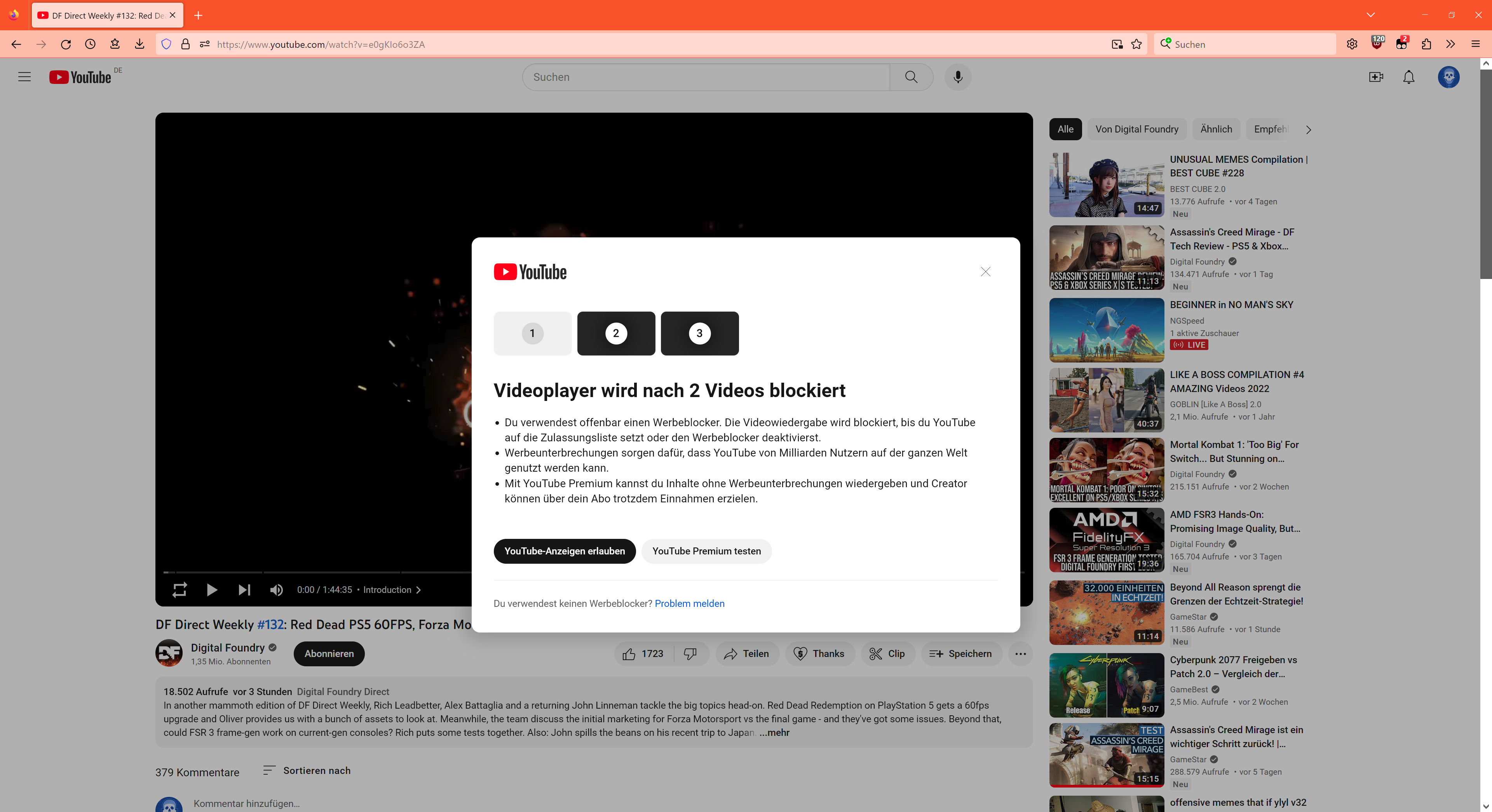Skip to next video in player
The image size is (1492, 812).
(x=244, y=590)
